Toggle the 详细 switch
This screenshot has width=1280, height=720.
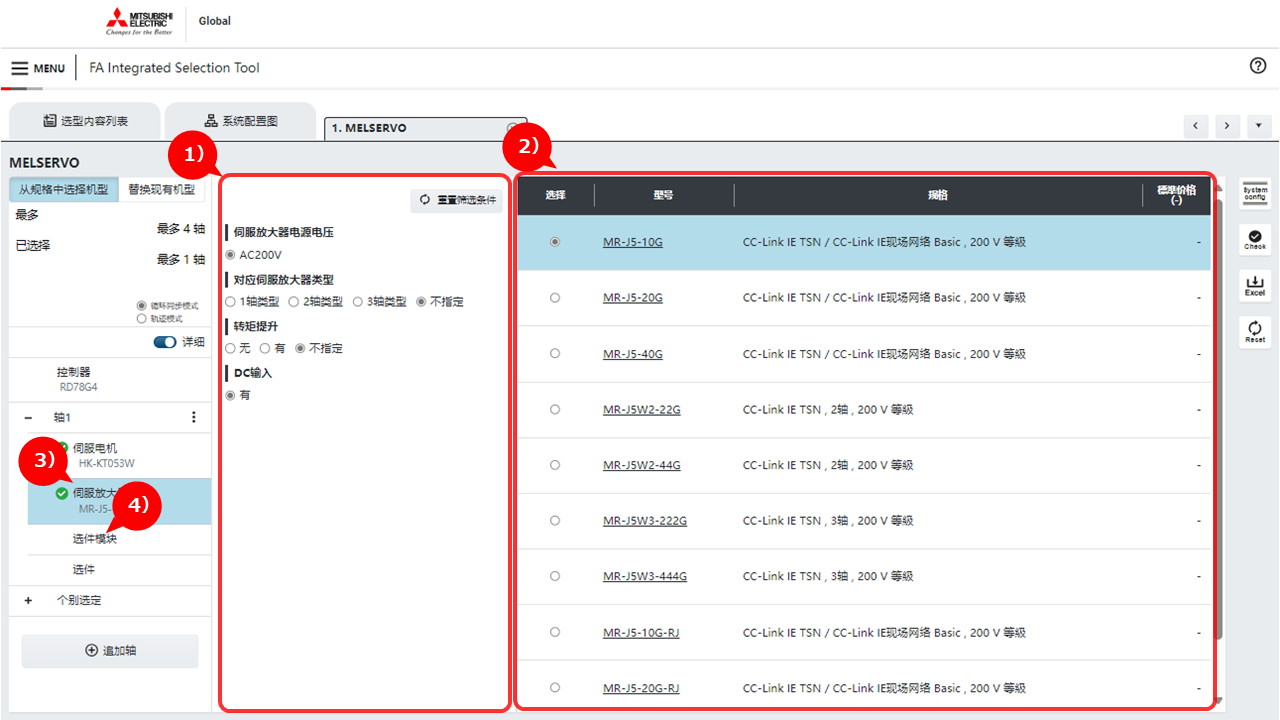pyautogui.click(x=165, y=342)
